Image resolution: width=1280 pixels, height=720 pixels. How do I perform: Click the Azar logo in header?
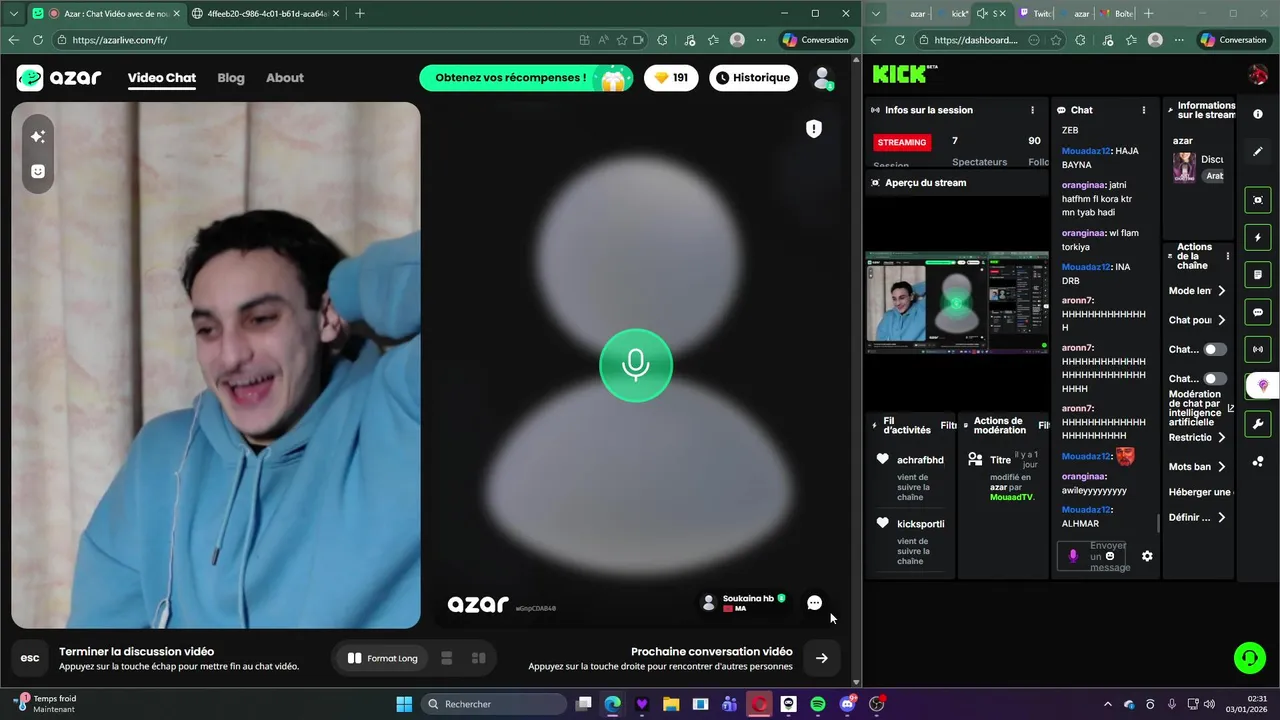pos(59,78)
